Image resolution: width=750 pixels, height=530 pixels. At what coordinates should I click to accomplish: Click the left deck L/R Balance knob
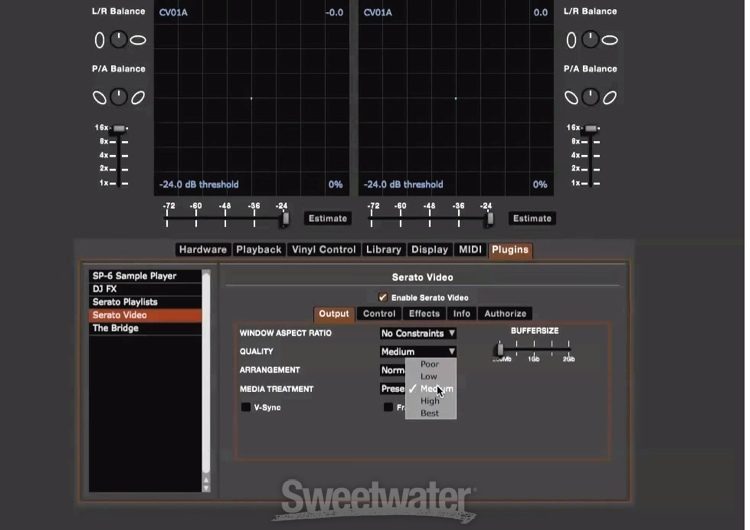(118, 40)
